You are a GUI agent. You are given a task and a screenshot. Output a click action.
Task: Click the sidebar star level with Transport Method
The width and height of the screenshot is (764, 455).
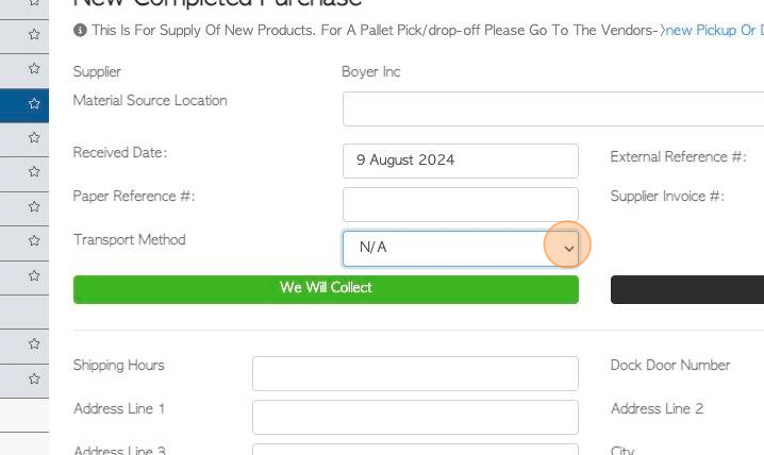[34, 241]
